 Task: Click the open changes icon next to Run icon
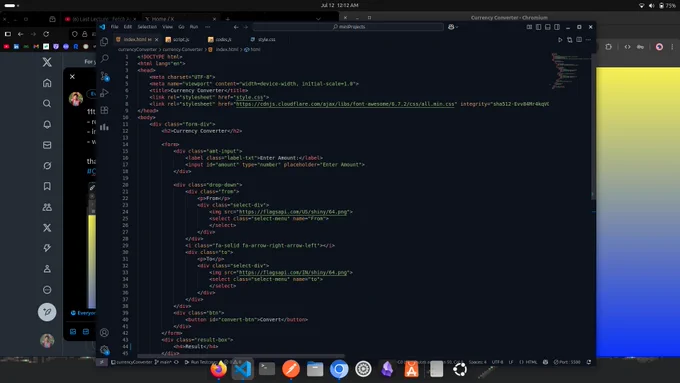[x=569, y=39]
